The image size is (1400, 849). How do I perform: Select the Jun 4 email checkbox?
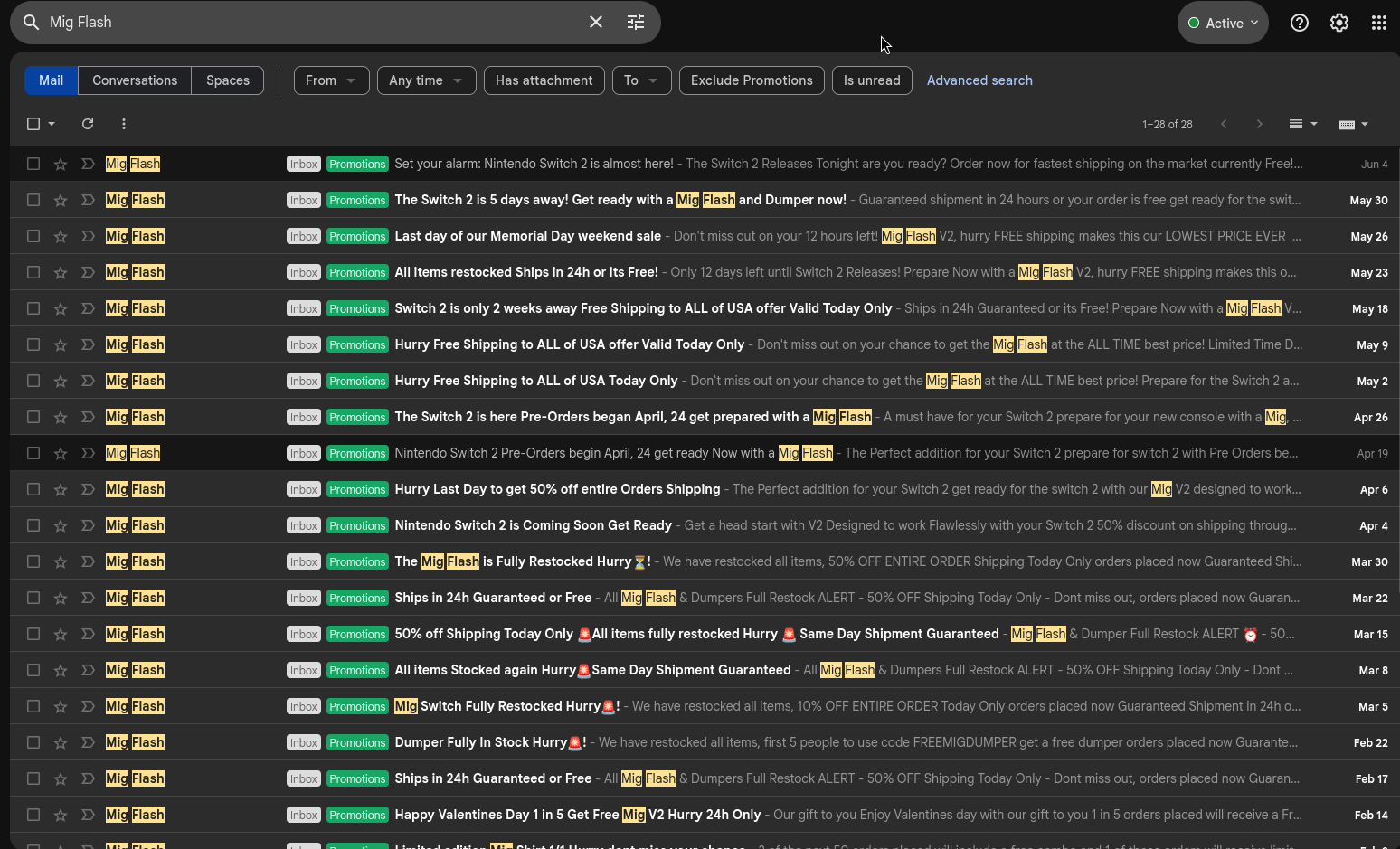(x=33, y=164)
